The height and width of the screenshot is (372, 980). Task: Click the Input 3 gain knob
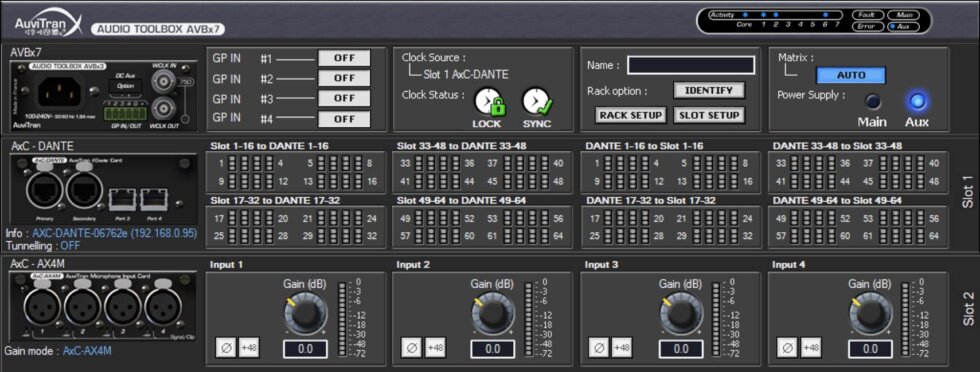681,314
